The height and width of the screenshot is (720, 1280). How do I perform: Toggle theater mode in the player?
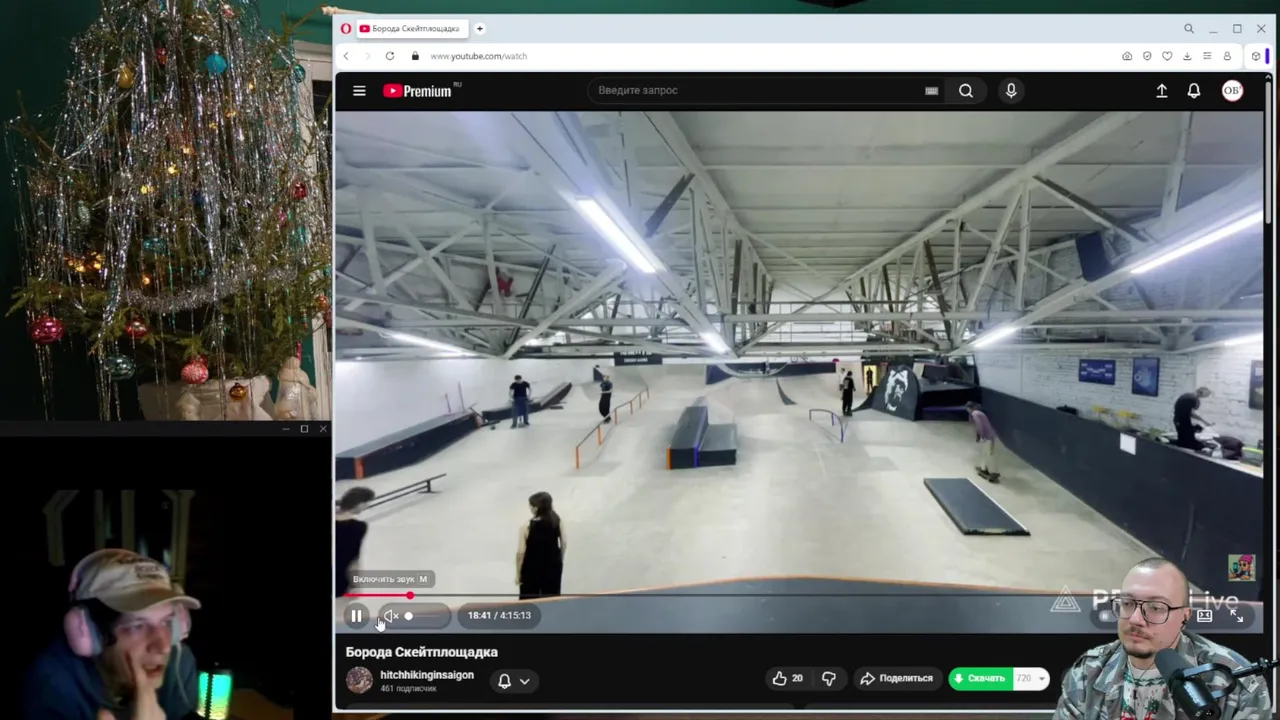pyautogui.click(x=1204, y=616)
